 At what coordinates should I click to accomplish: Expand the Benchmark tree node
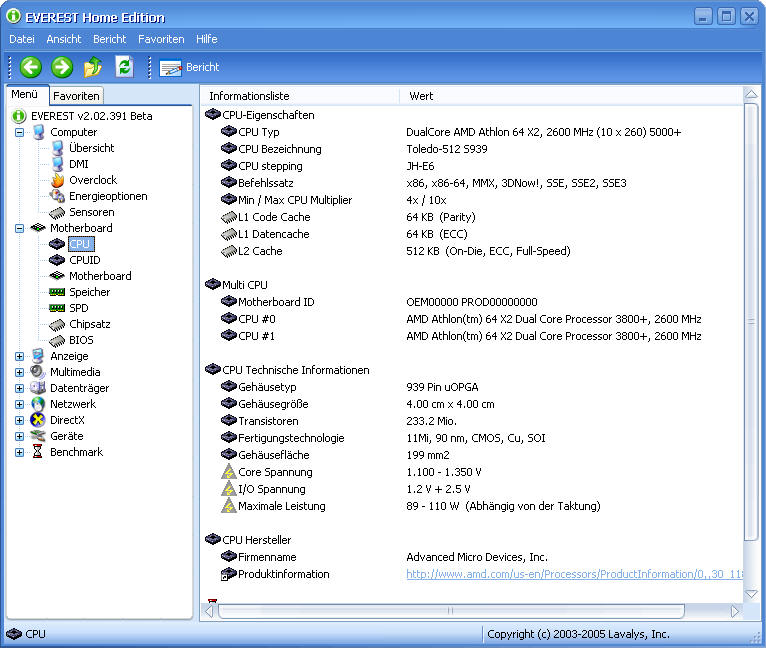[x=20, y=453]
